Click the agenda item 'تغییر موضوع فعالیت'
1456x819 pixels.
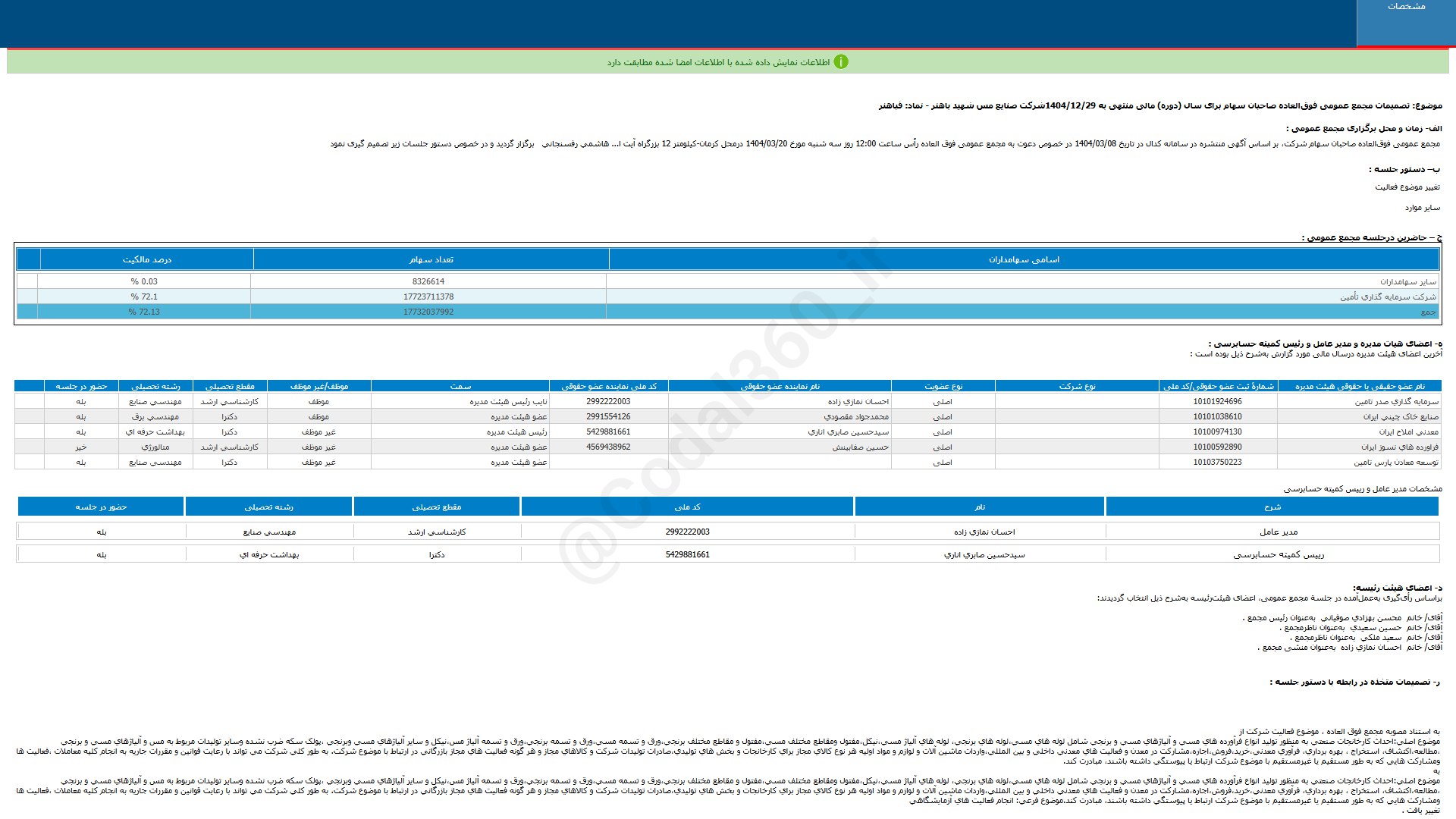[1407, 187]
